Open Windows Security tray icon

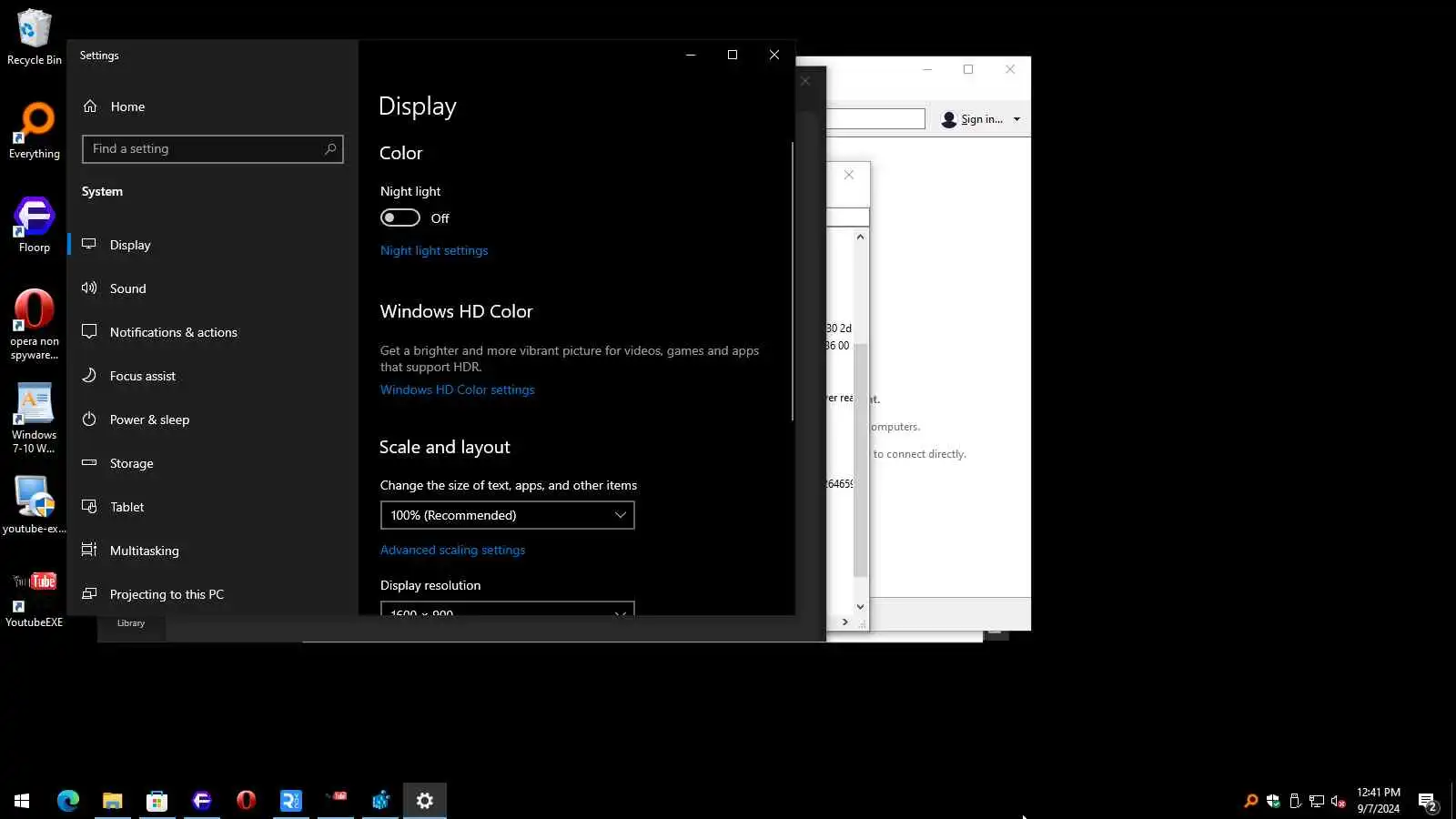(x=1273, y=801)
